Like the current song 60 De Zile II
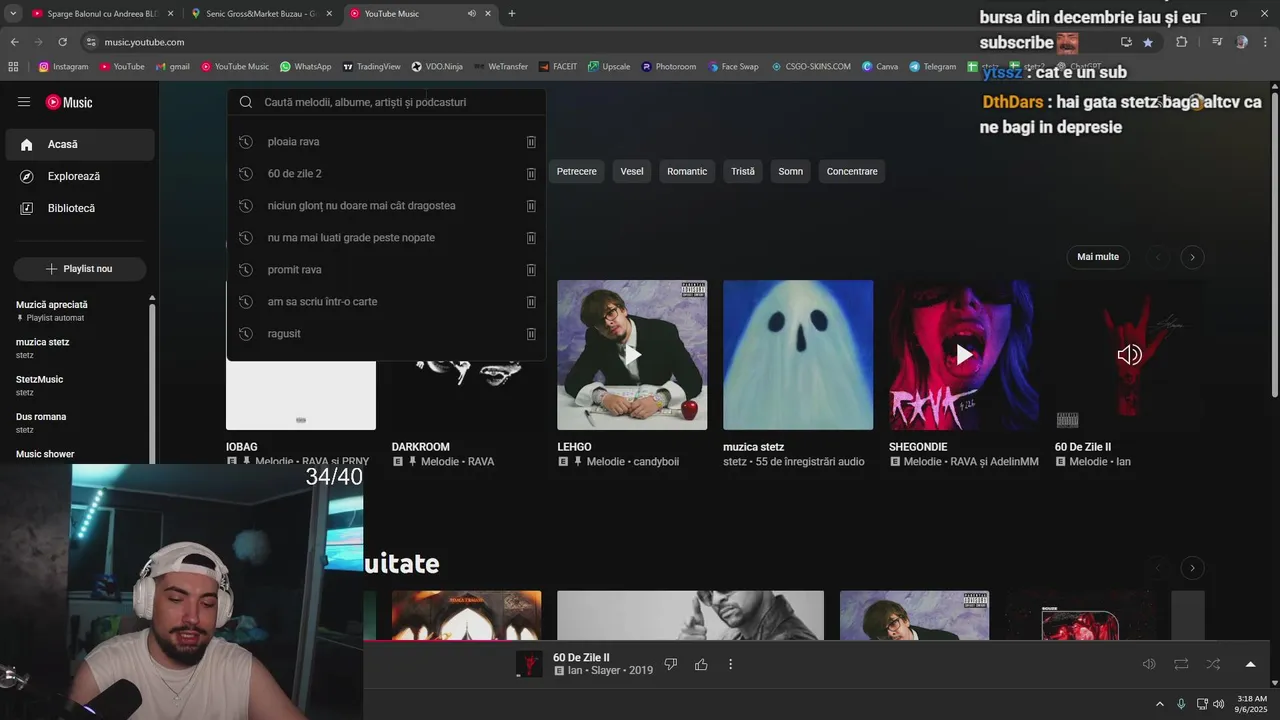The height and width of the screenshot is (720, 1280). tap(701, 664)
